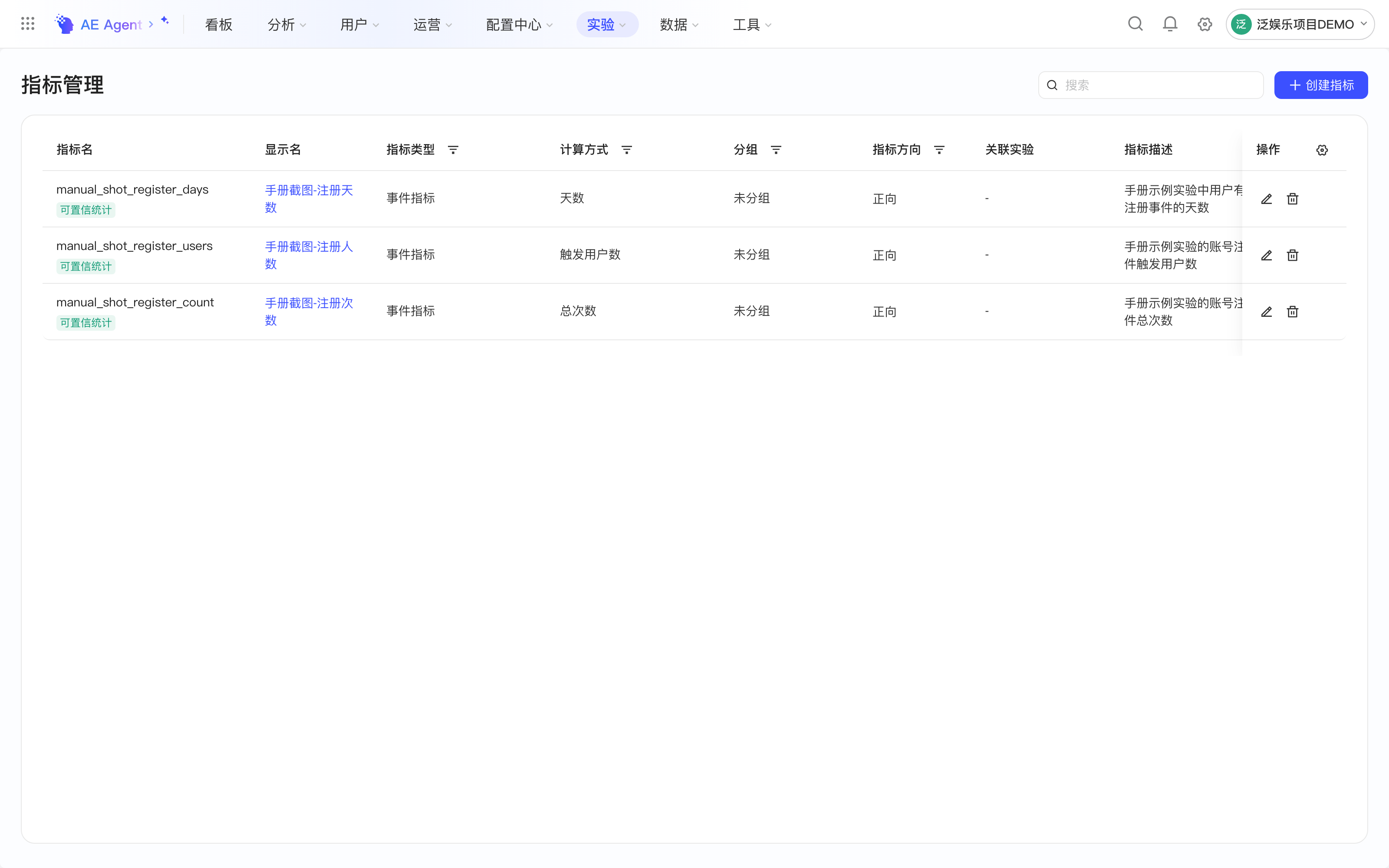Filter by 计算方式 column
The width and height of the screenshot is (1389, 868).
627,150
